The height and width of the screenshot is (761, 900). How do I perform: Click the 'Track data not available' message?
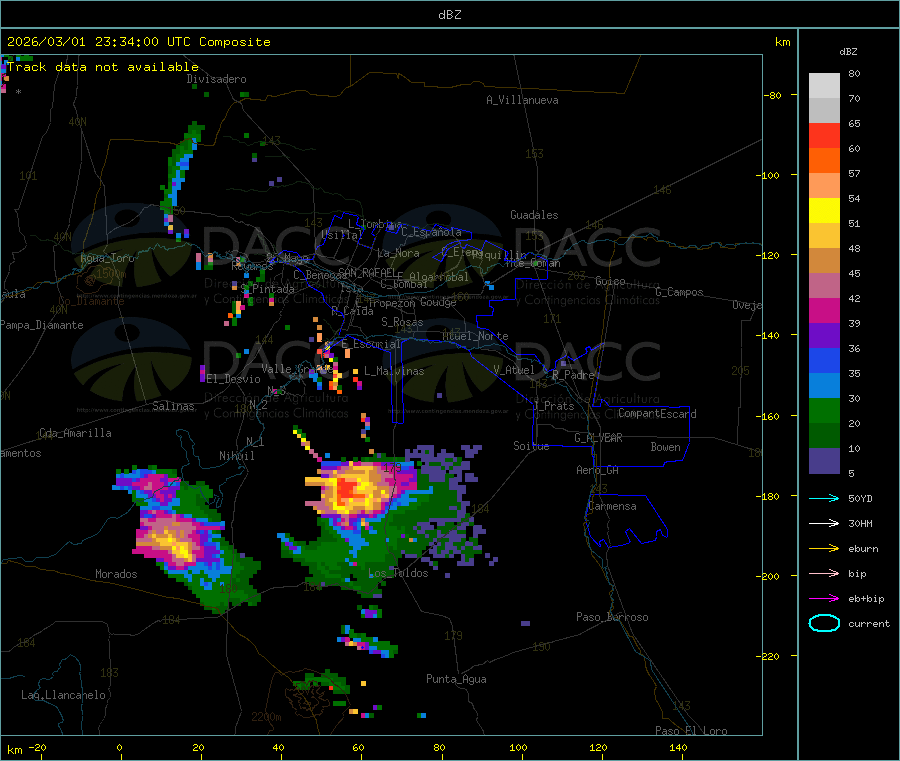click(x=103, y=67)
